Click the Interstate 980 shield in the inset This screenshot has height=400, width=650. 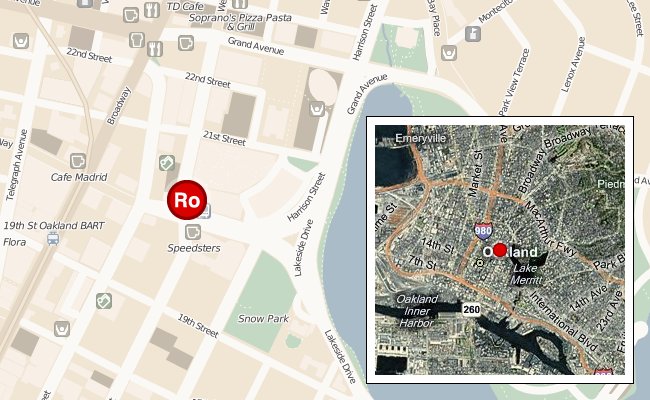tap(483, 231)
